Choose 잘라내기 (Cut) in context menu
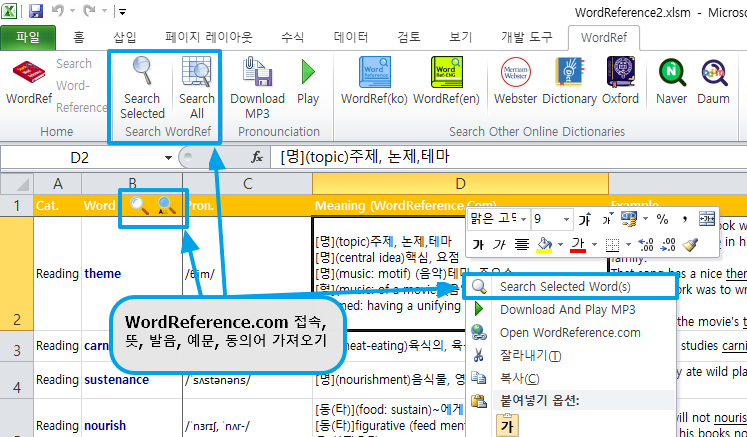 [570, 356]
